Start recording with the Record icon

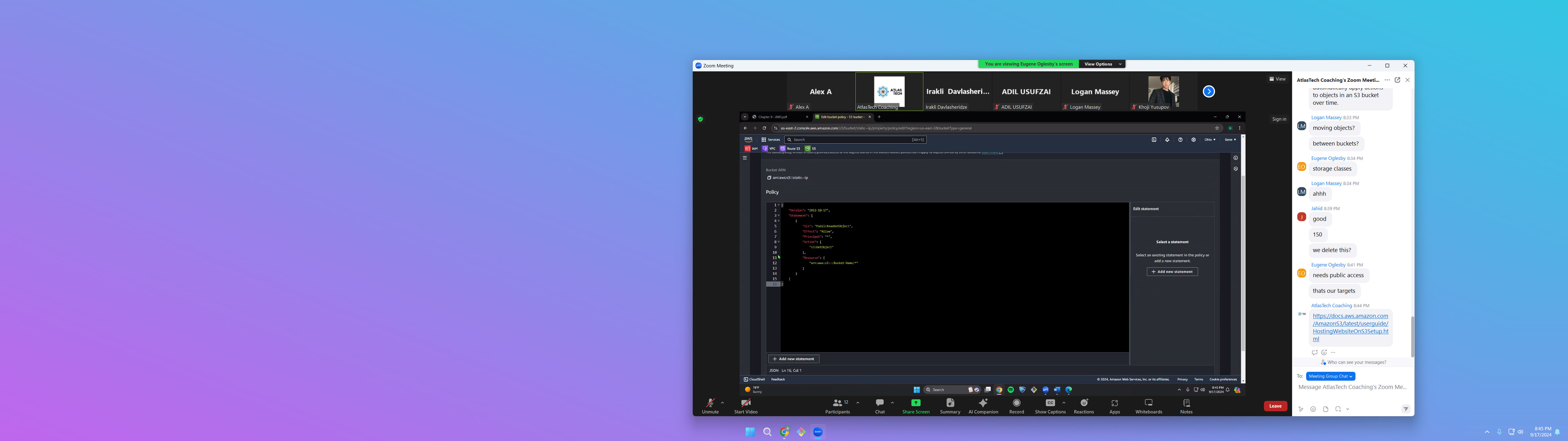1016,403
